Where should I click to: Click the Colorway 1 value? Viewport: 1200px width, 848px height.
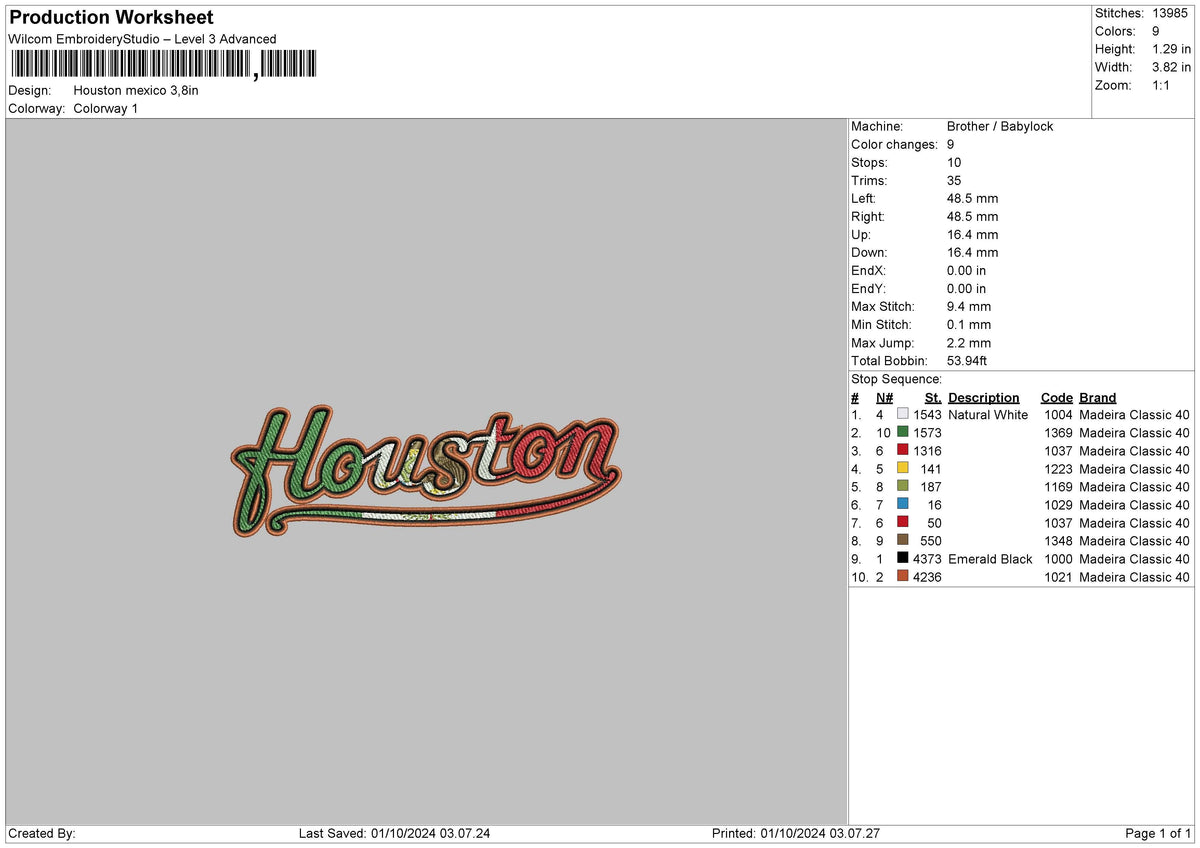[x=106, y=108]
